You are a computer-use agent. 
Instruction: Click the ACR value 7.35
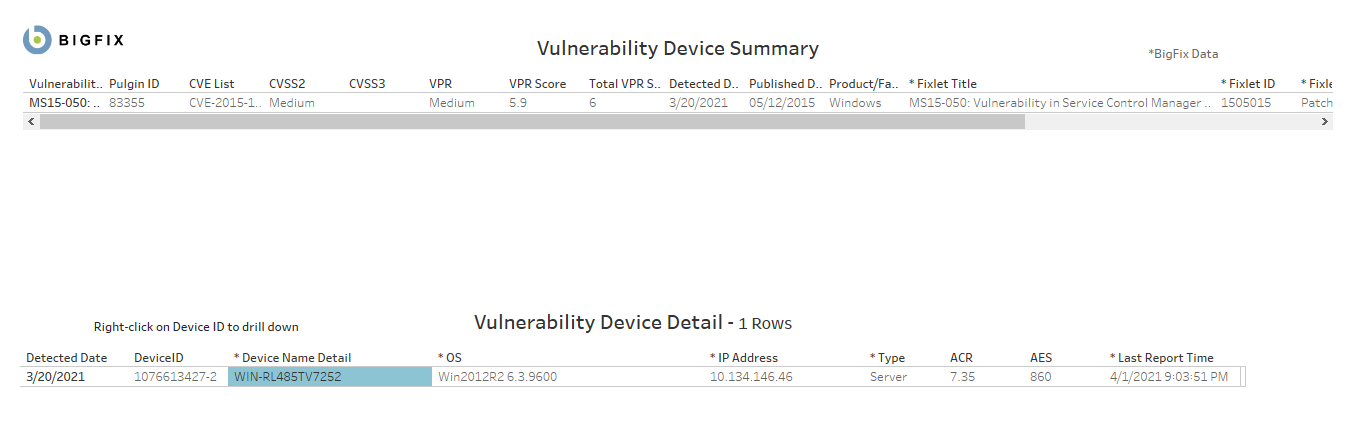[x=962, y=377]
